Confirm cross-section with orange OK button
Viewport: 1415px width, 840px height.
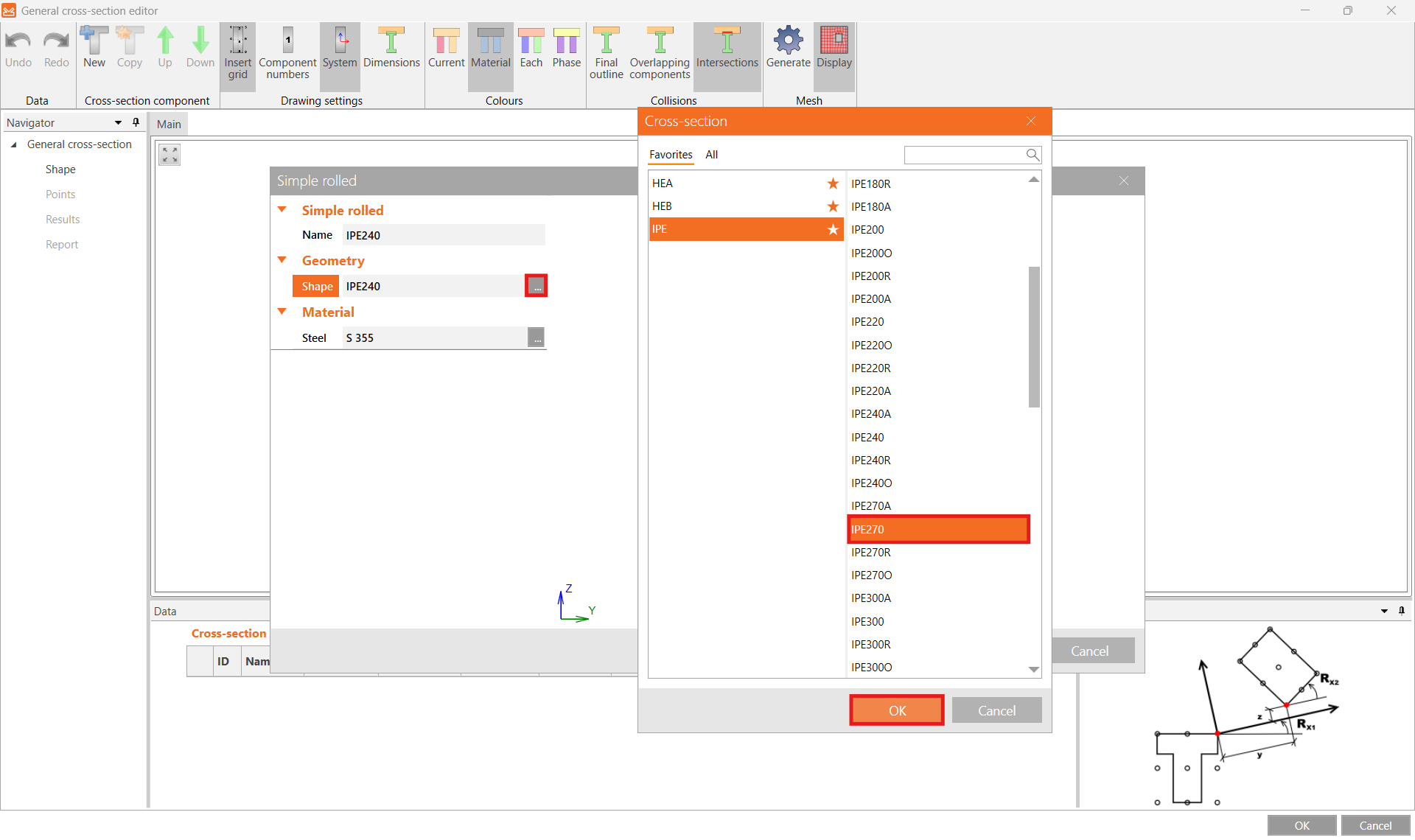coord(896,710)
